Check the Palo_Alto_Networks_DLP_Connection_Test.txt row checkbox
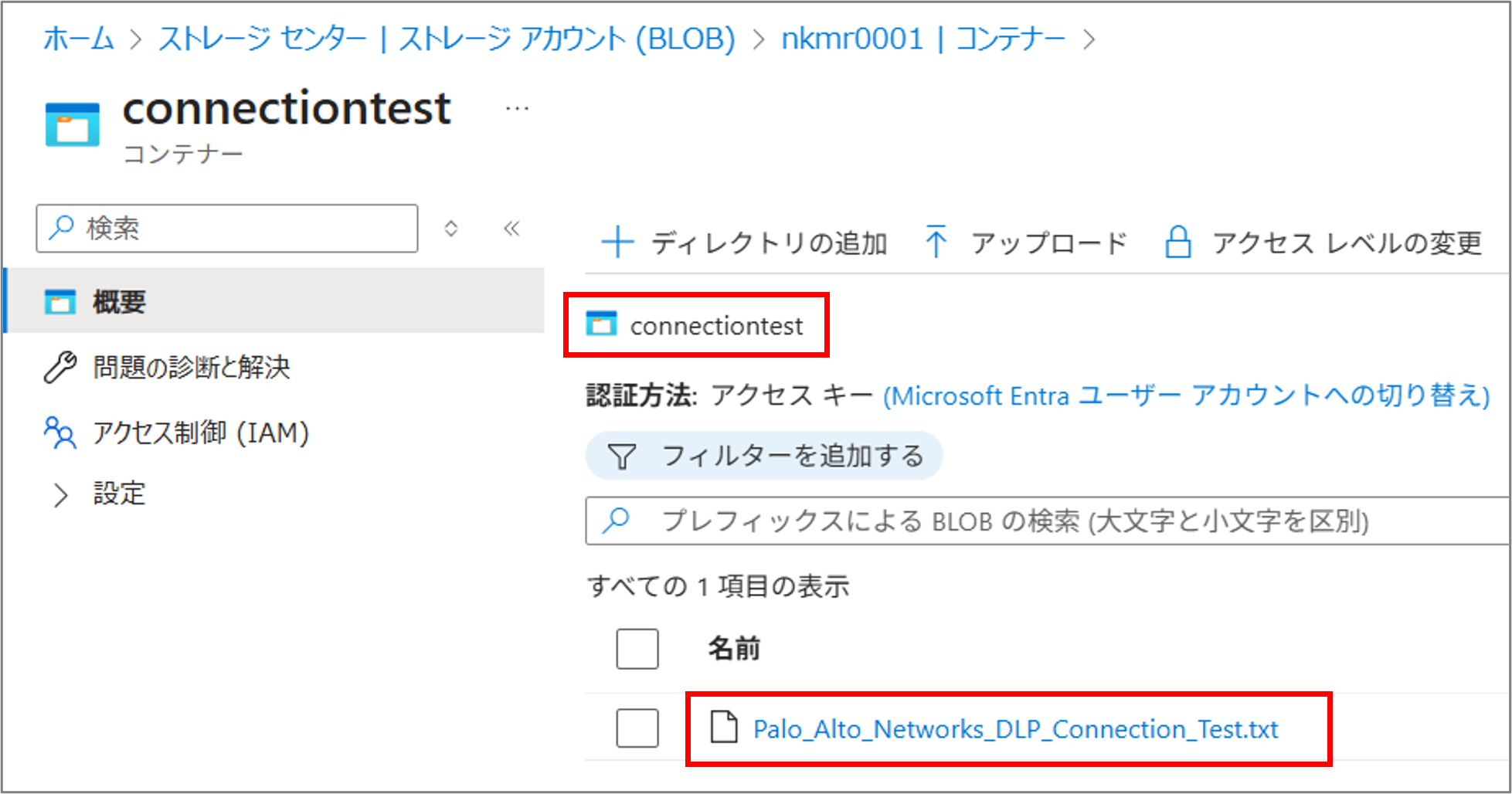The height and width of the screenshot is (794, 1512). click(637, 728)
